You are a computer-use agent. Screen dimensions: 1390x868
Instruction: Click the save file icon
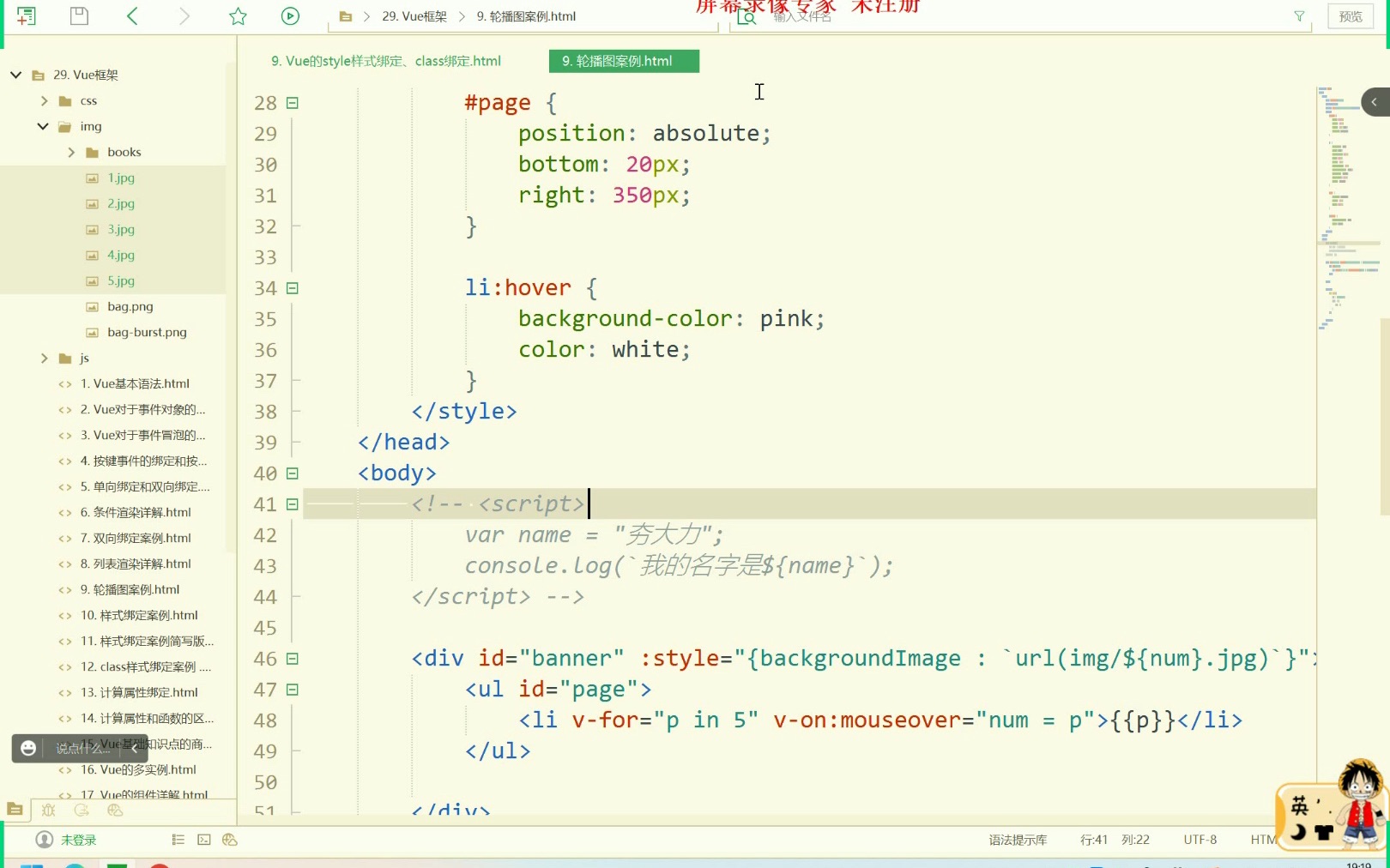click(x=79, y=15)
